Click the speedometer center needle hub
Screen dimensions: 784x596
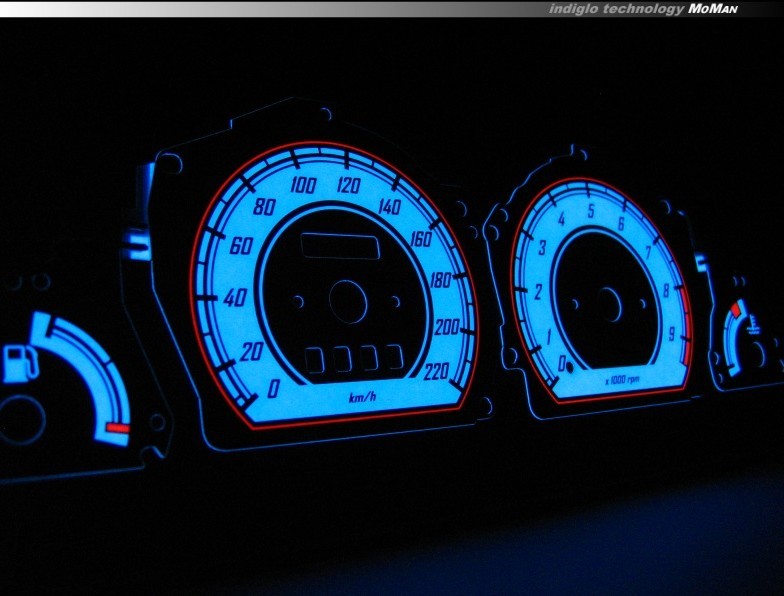pos(348,301)
